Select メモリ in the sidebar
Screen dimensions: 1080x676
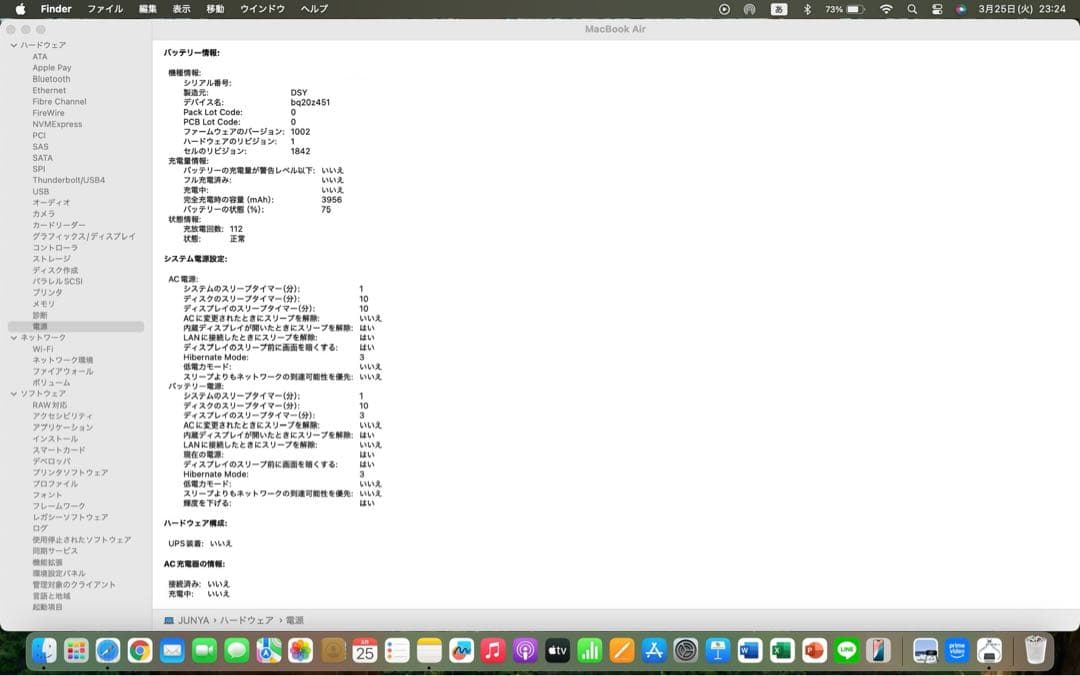[41, 303]
